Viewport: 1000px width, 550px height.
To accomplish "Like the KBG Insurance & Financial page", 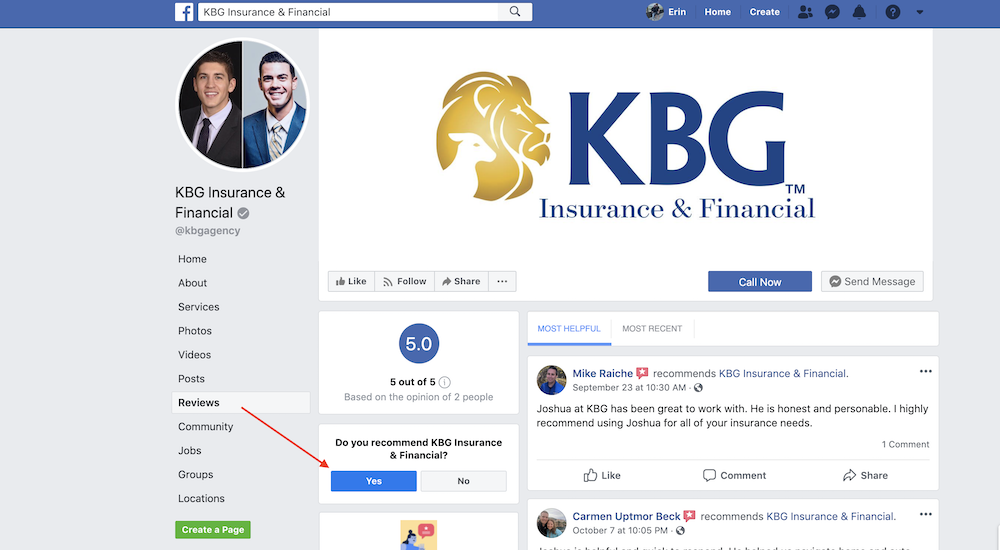I will tap(351, 281).
